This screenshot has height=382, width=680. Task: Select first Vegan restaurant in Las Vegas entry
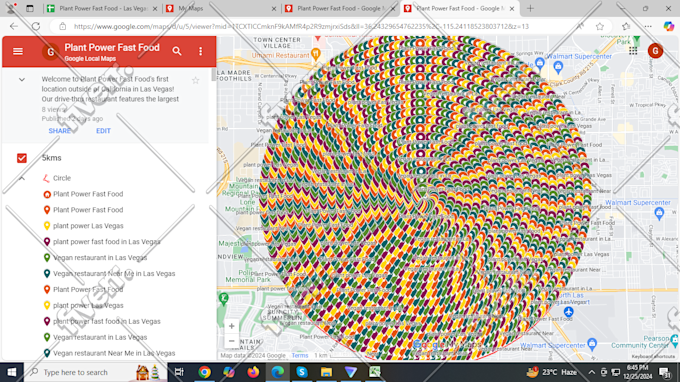(100, 258)
